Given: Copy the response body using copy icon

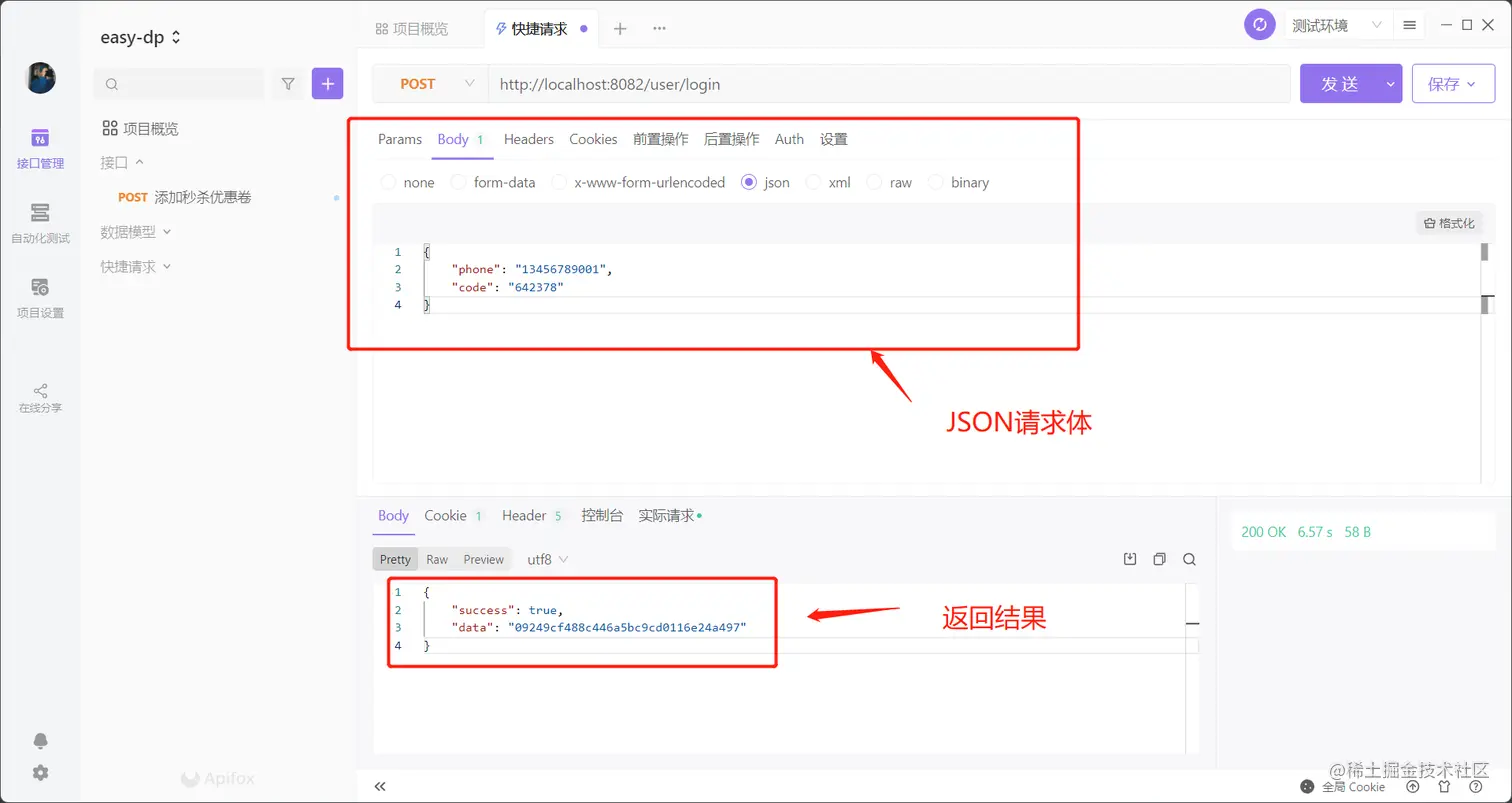Looking at the screenshot, I should (1159, 559).
